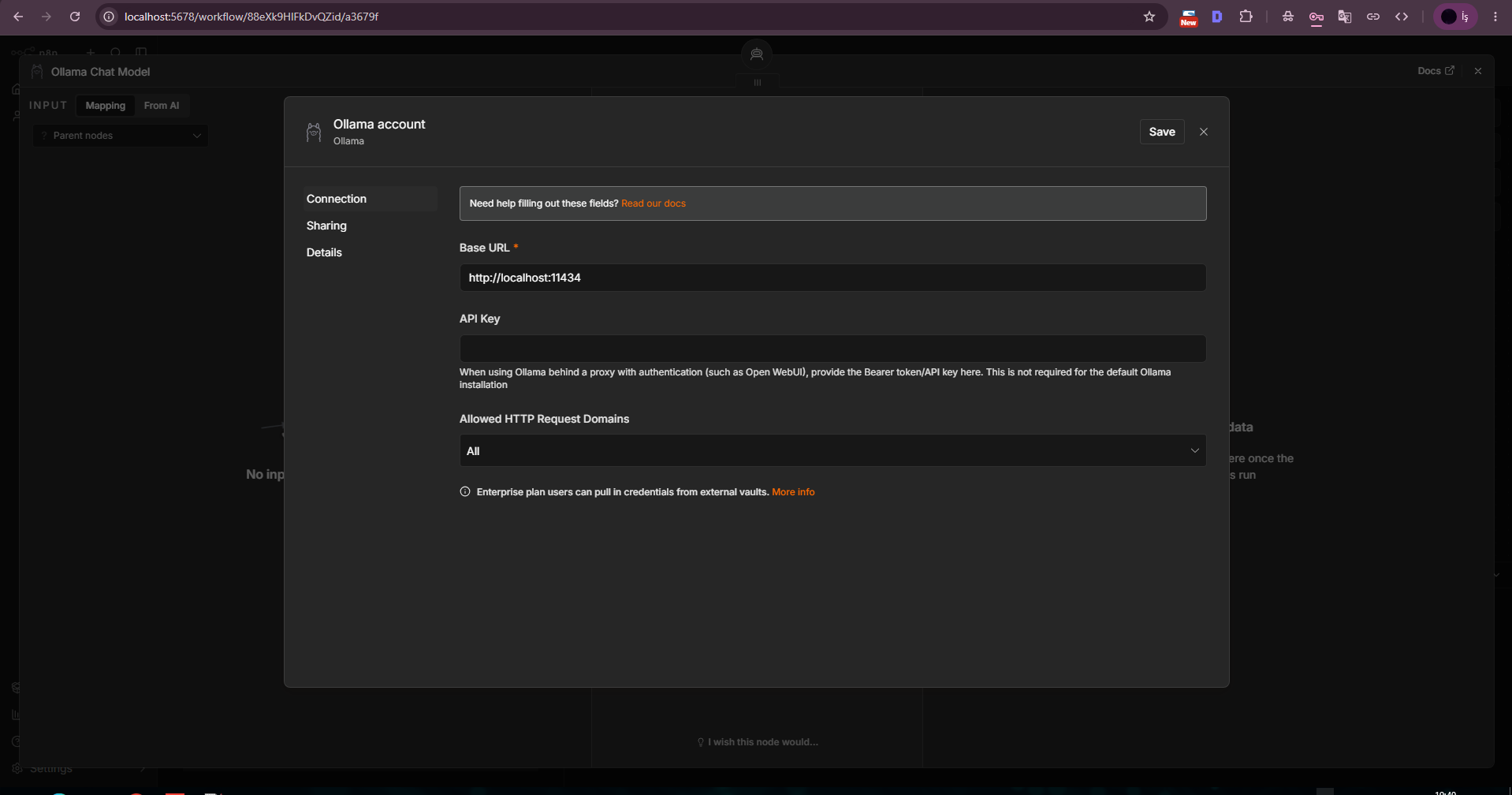
Task: Click the code brackets extension icon
Action: pyautogui.click(x=1402, y=17)
